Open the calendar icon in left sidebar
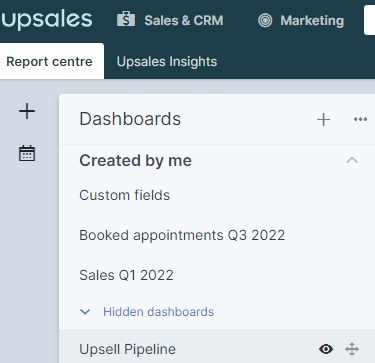This screenshot has width=375, height=363. pyautogui.click(x=27, y=153)
